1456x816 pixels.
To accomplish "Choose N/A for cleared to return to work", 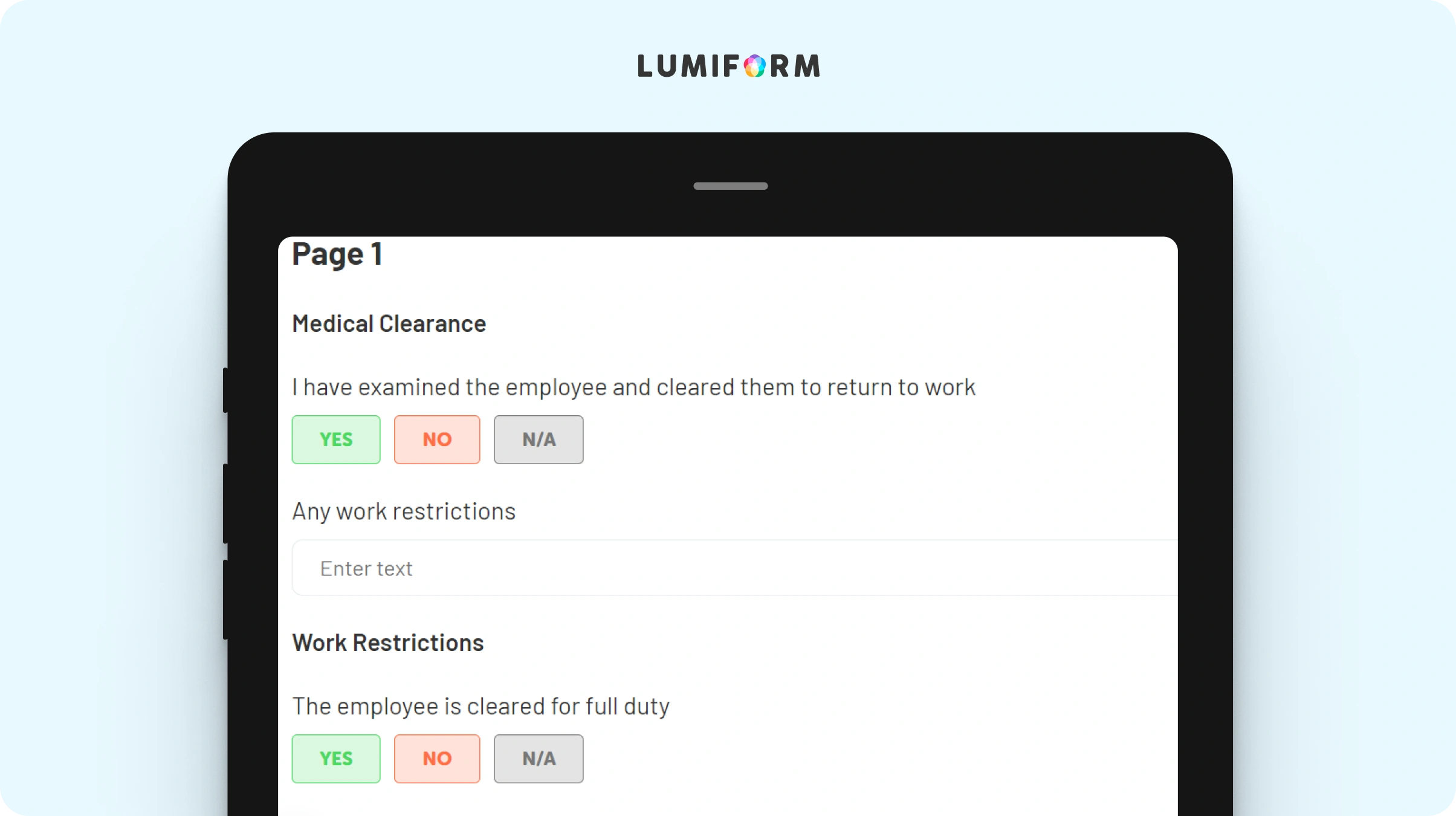I will point(539,439).
